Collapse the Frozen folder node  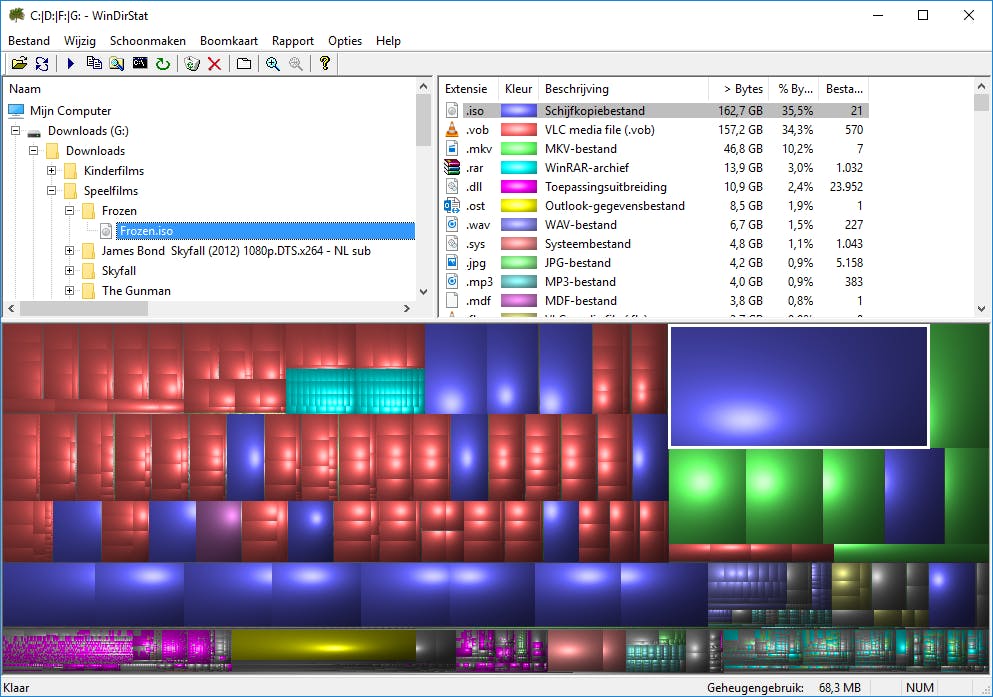point(70,211)
